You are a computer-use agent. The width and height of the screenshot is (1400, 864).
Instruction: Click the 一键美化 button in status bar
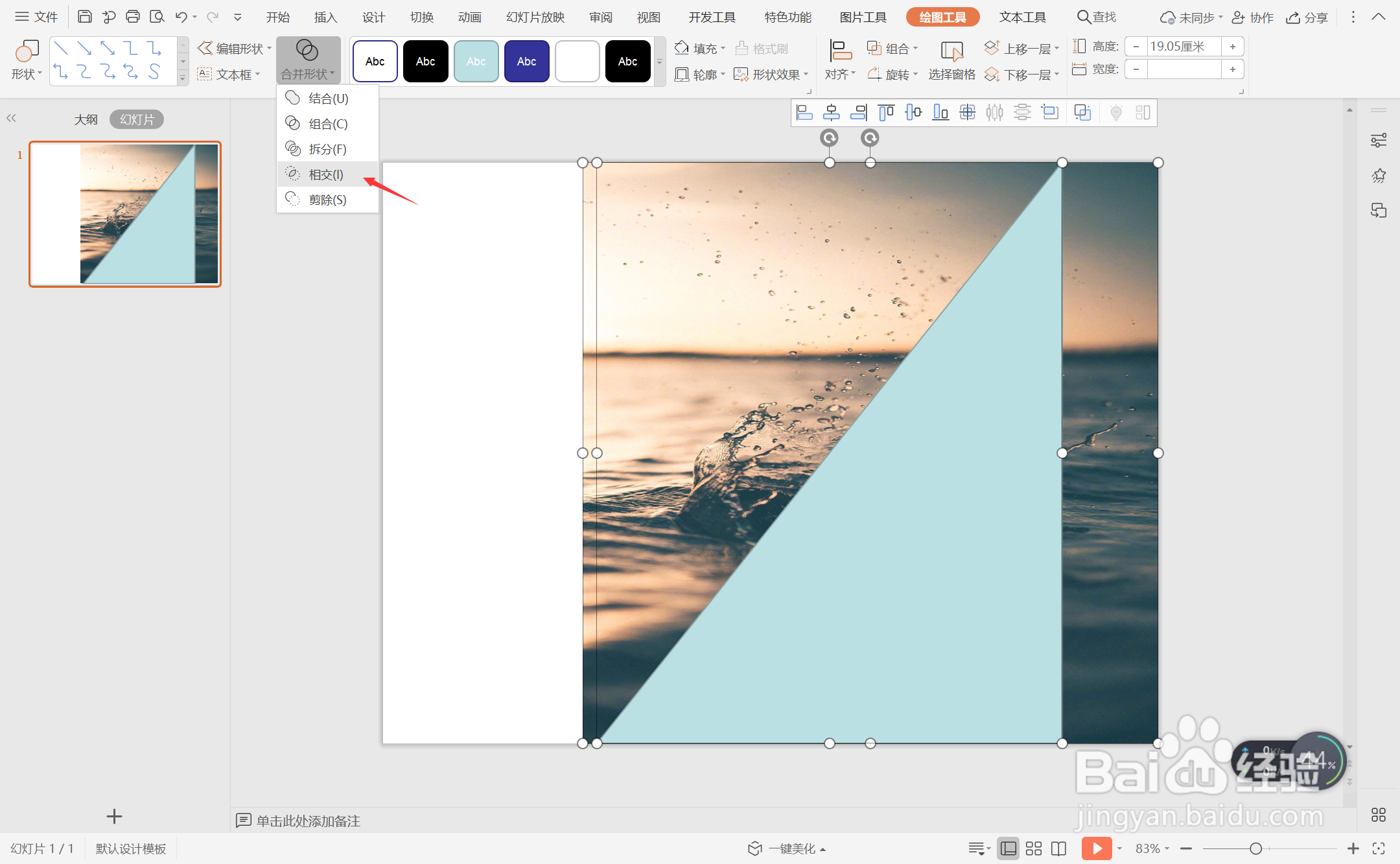[x=787, y=848]
